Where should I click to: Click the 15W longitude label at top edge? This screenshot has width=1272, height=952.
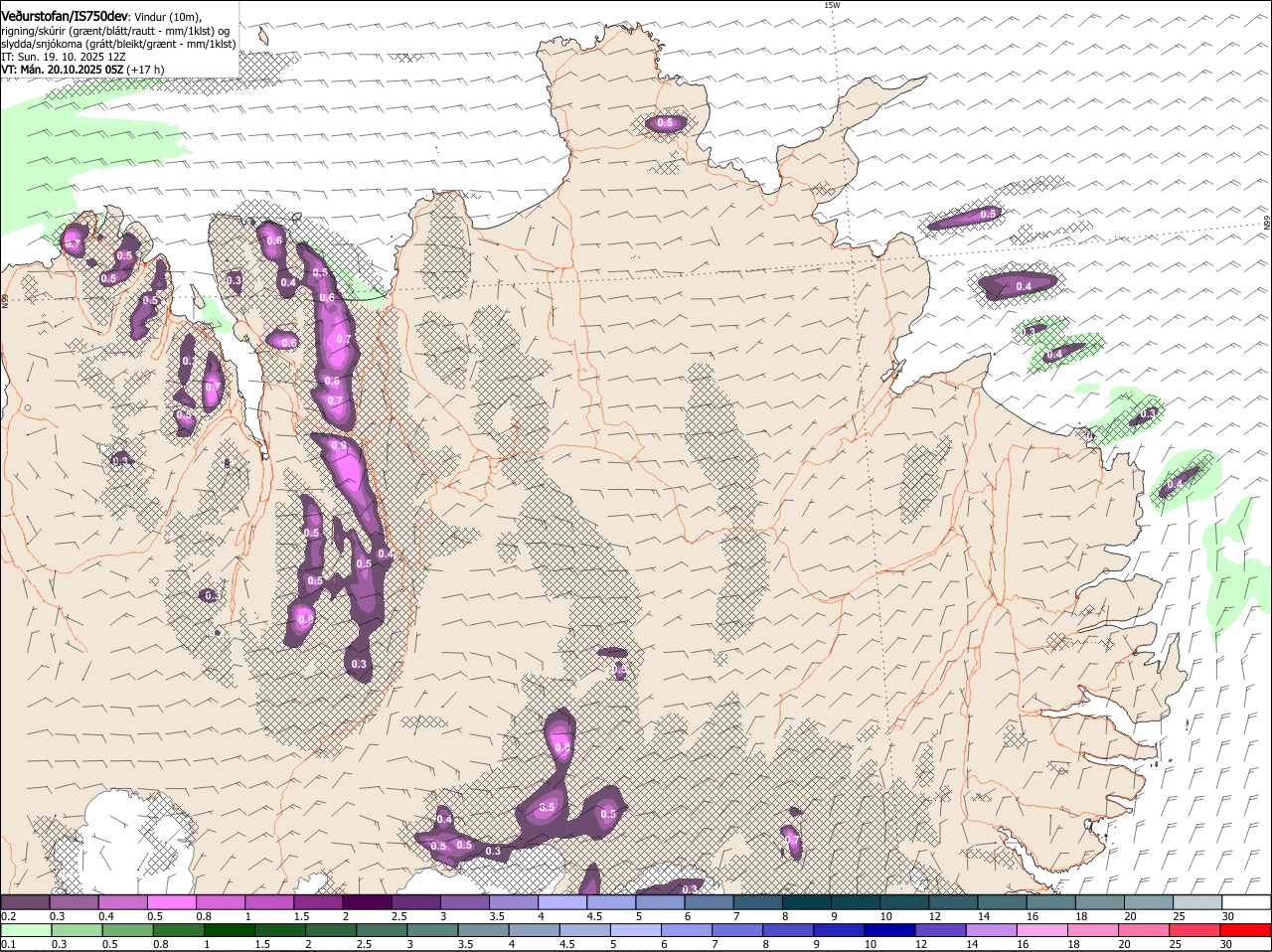click(832, 5)
